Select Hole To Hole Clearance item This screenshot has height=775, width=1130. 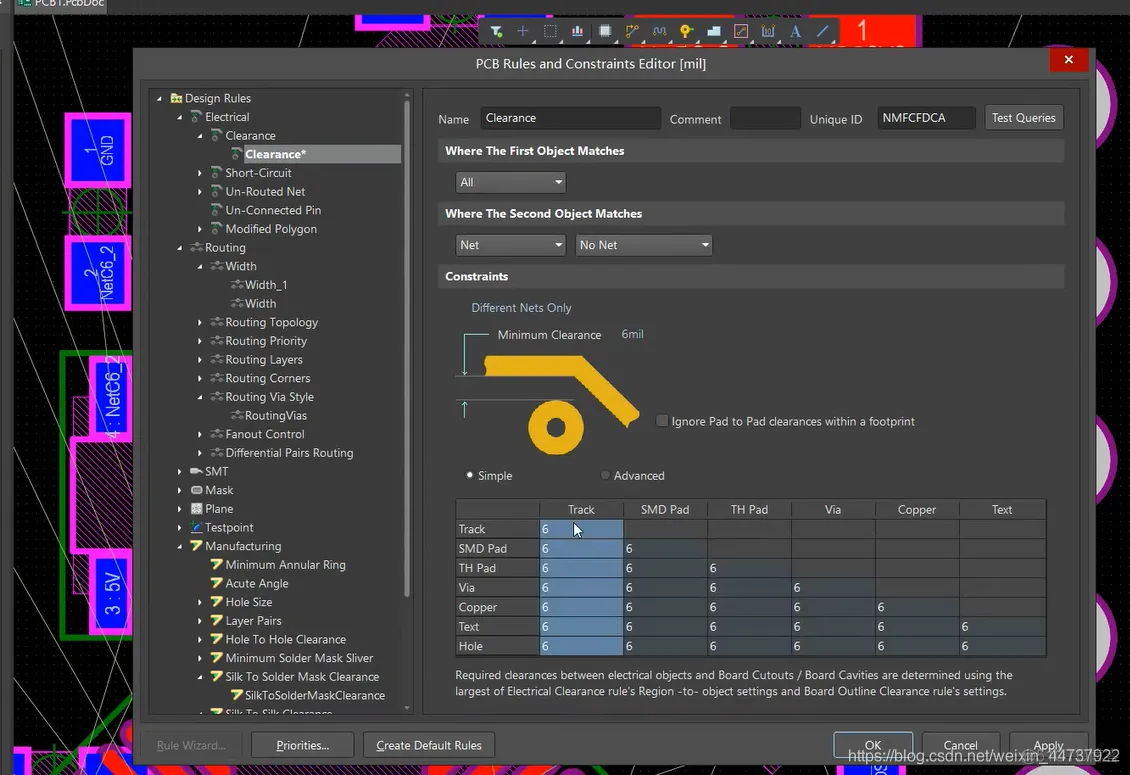click(x=285, y=639)
